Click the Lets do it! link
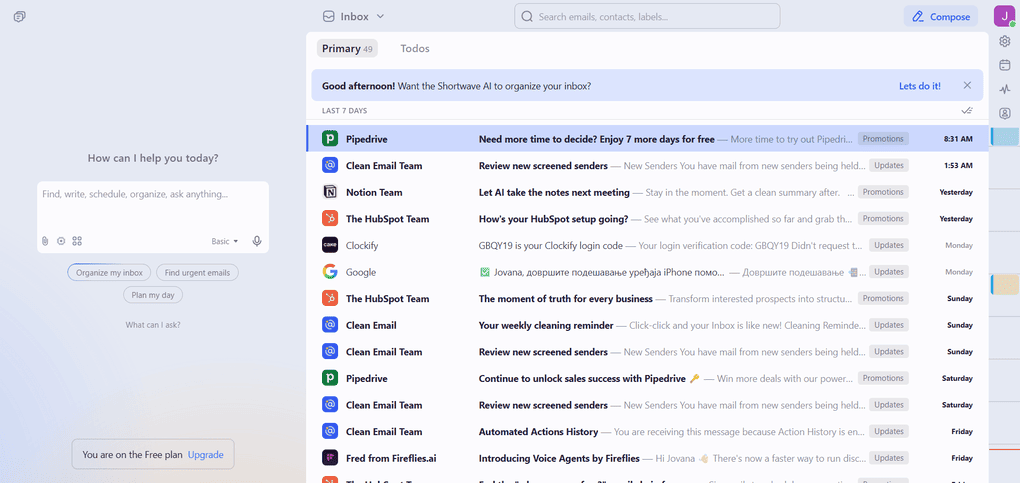 [920, 85]
